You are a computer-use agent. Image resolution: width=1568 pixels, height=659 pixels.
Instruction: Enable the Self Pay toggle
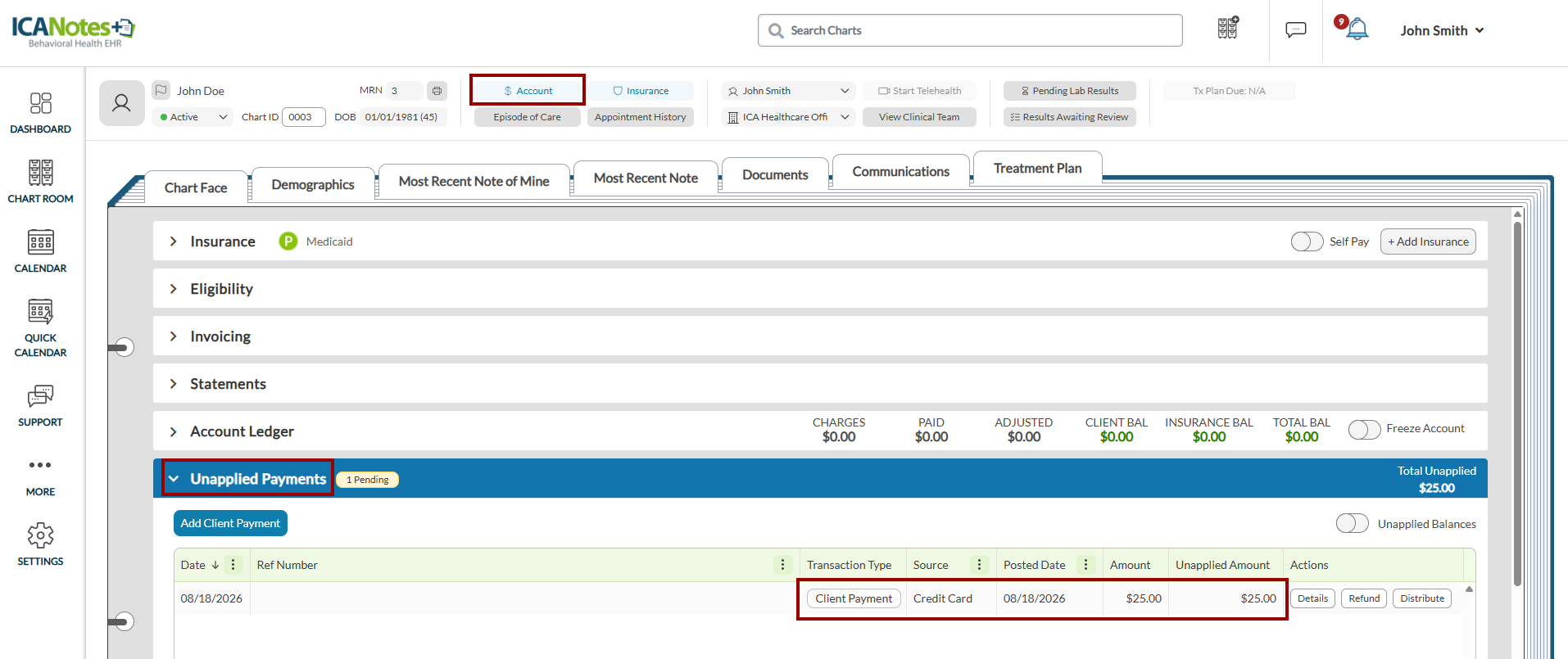pos(1307,241)
